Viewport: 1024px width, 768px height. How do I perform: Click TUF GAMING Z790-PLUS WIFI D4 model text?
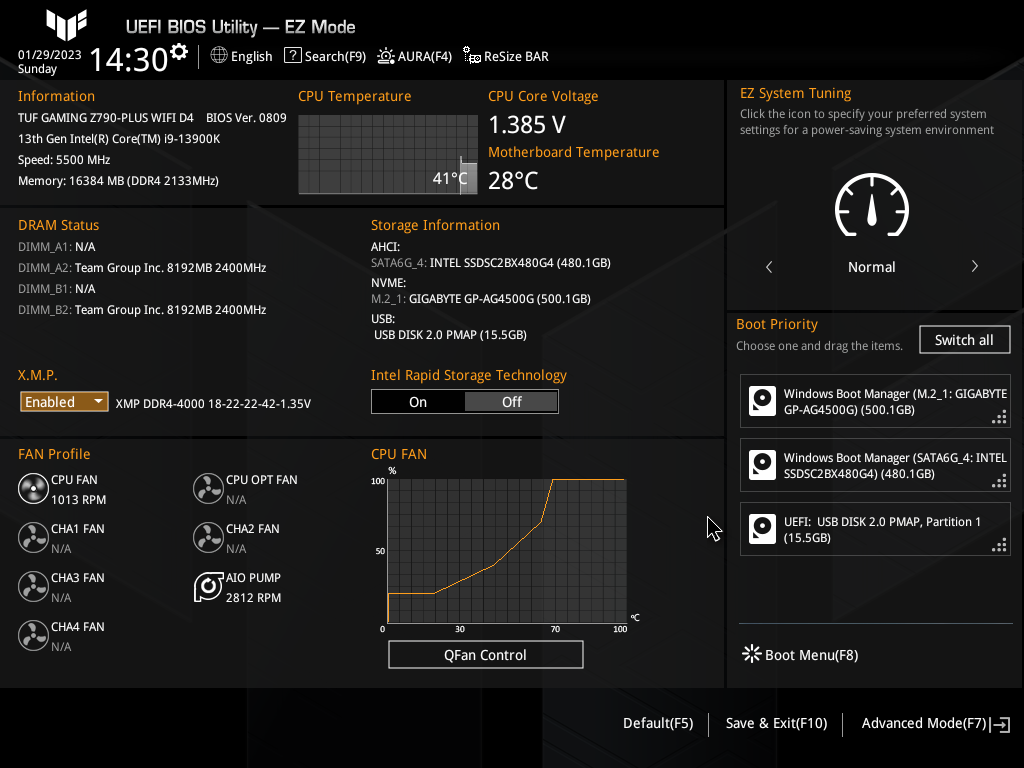click(106, 118)
